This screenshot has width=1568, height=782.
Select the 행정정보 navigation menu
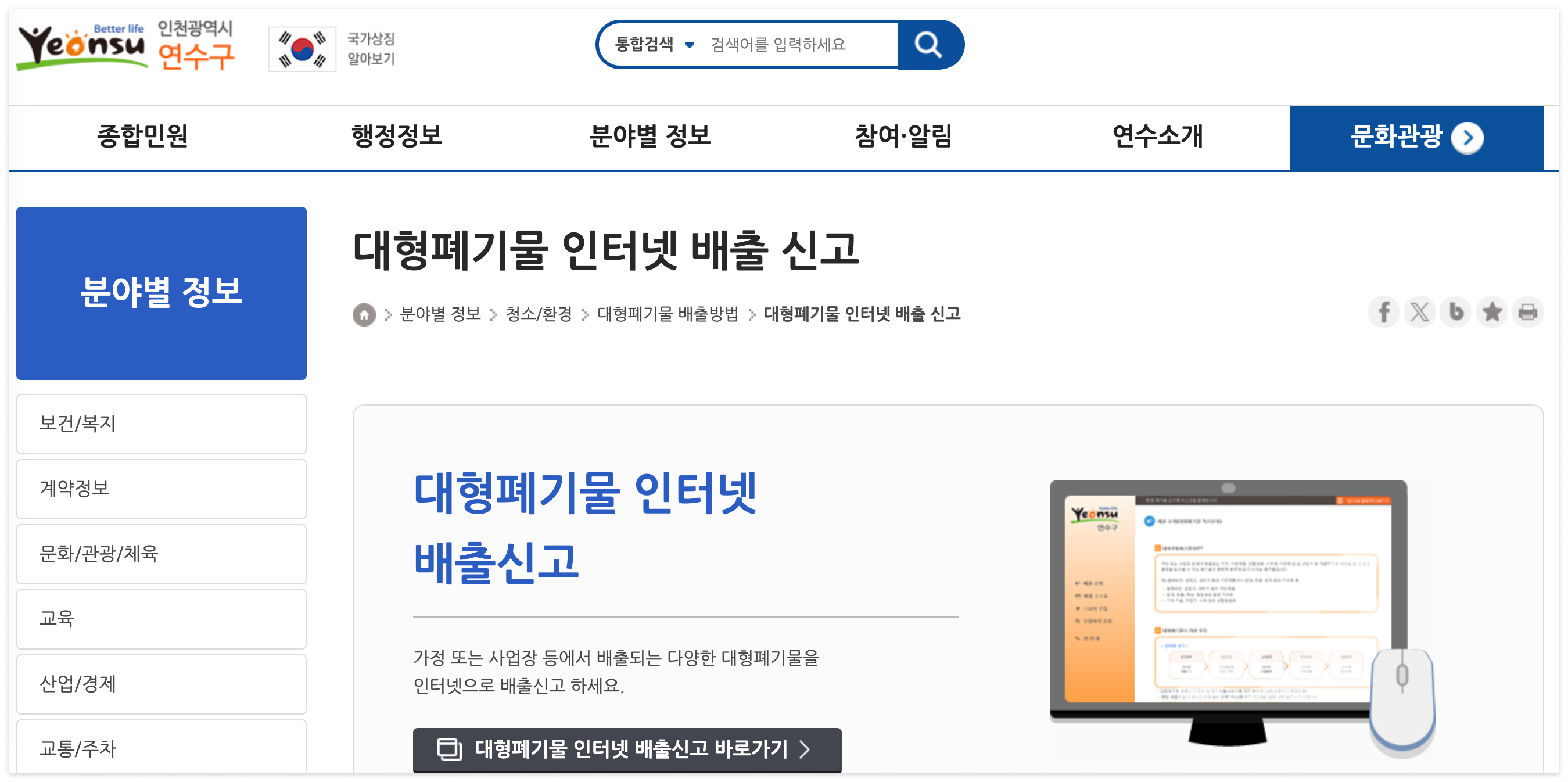point(397,138)
